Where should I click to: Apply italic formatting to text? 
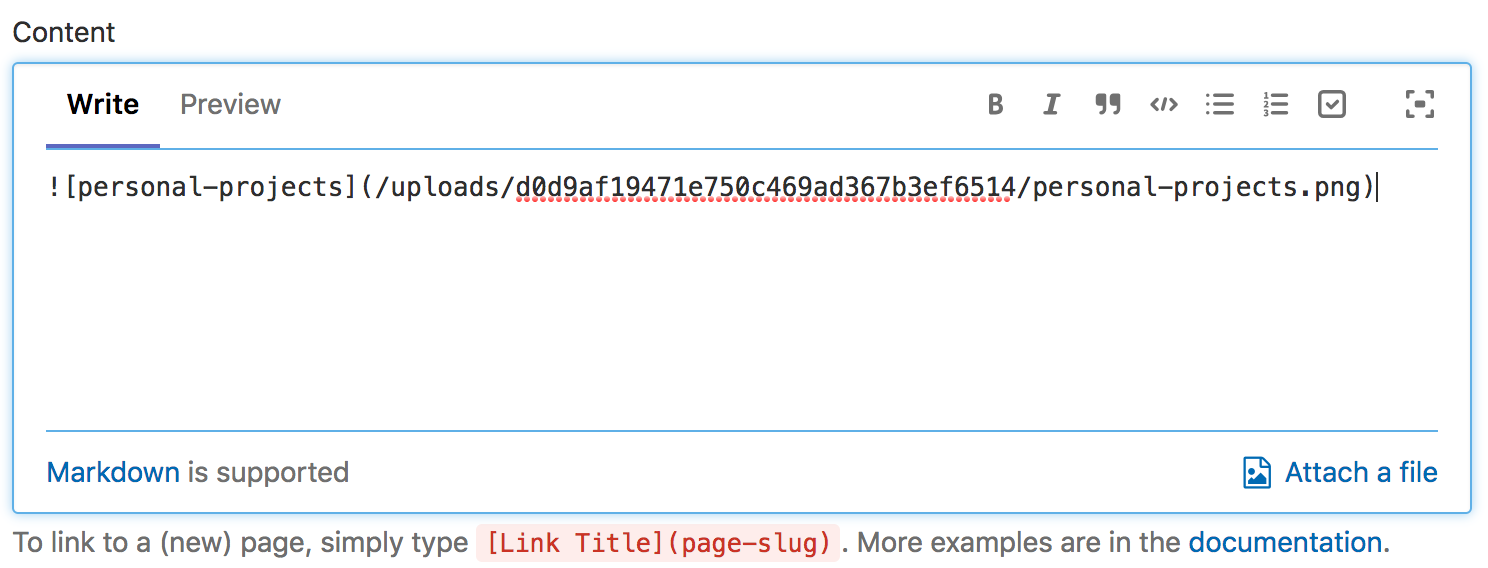[x=1051, y=104]
